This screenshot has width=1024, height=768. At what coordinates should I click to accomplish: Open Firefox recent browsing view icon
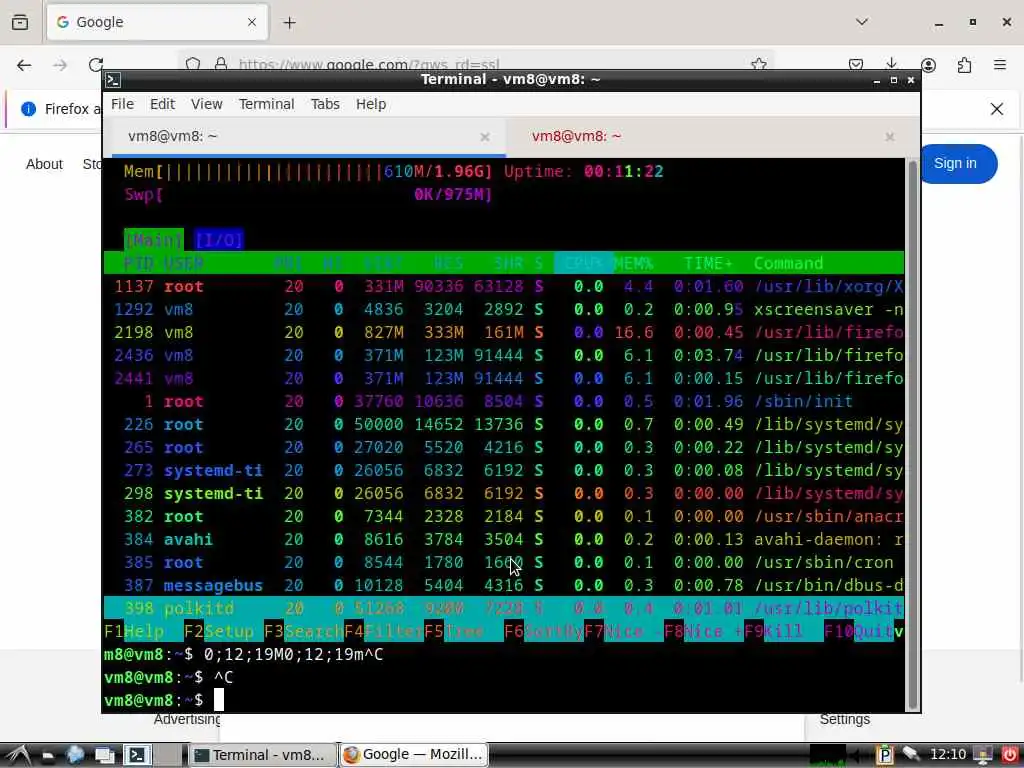pos(20,23)
